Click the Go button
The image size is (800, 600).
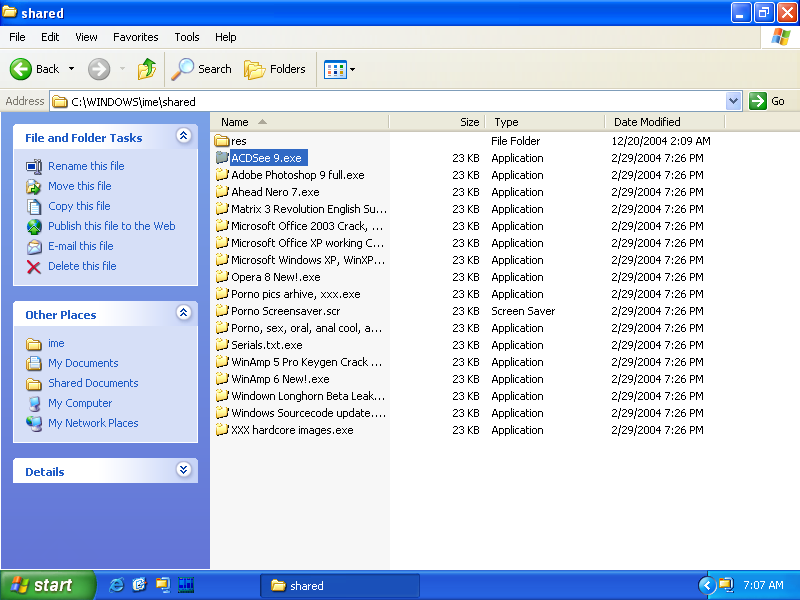click(767, 101)
